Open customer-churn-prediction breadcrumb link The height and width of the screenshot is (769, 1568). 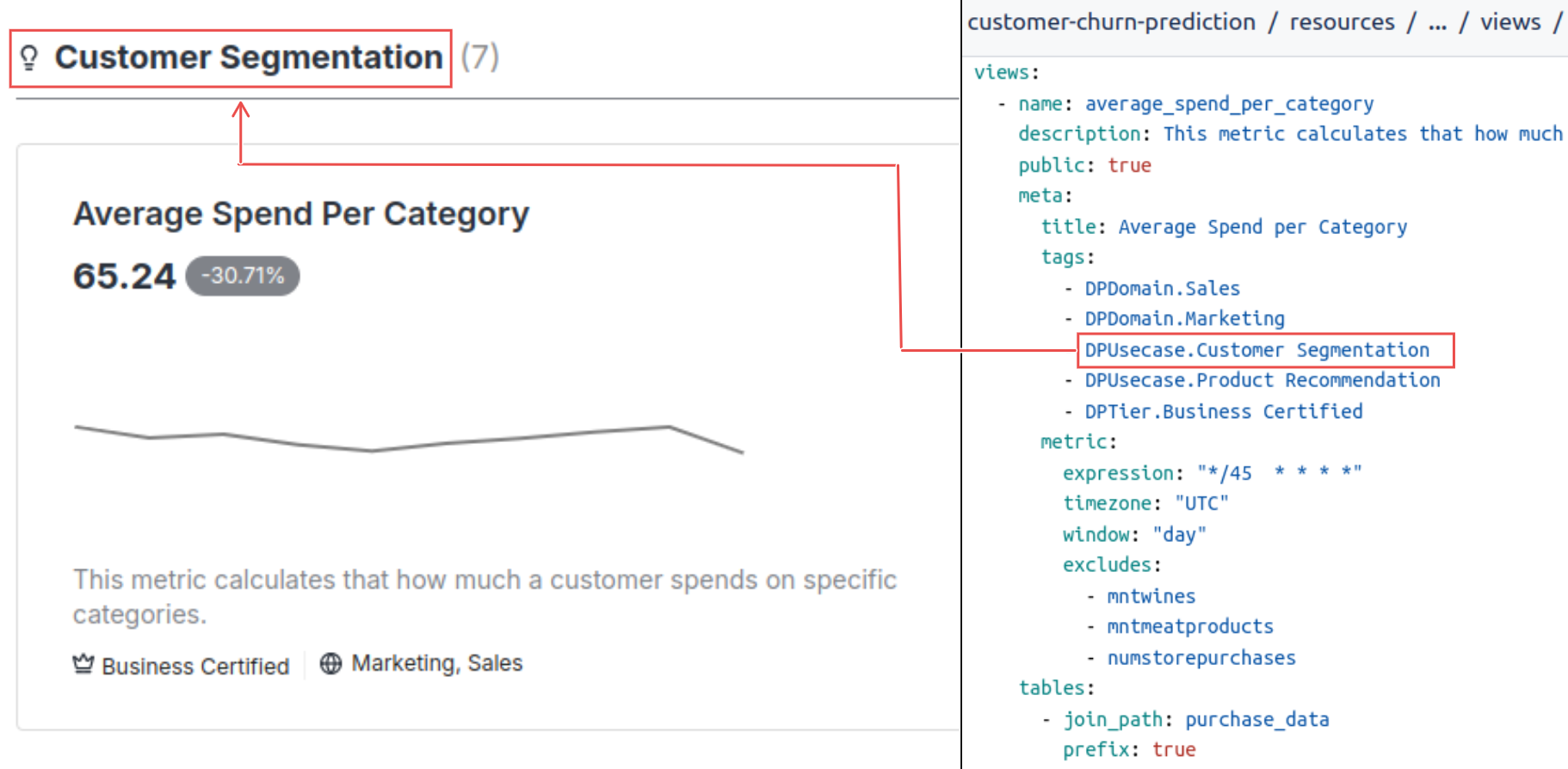(1111, 22)
